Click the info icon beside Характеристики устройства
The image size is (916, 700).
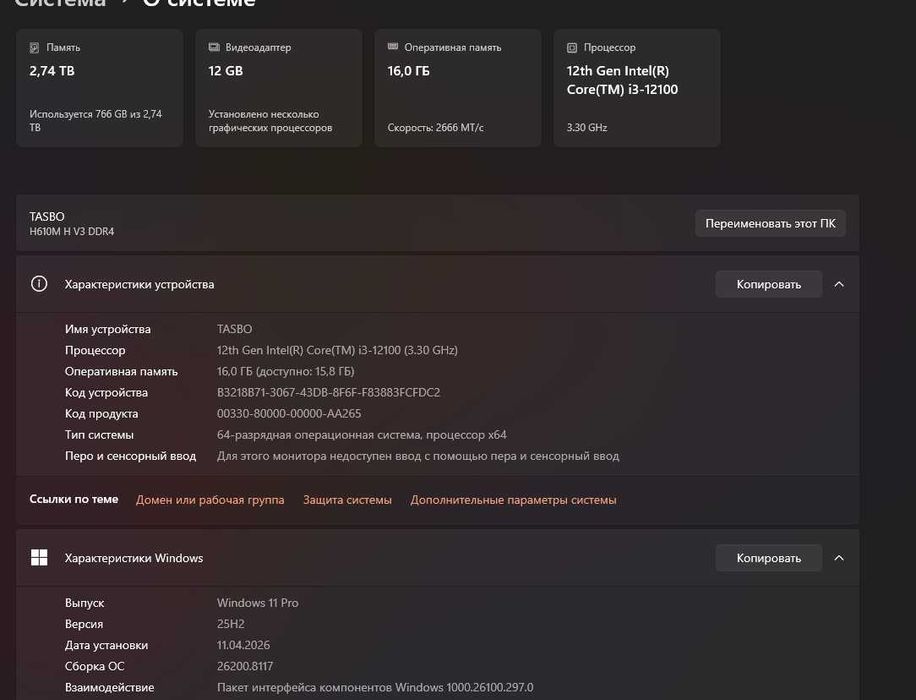tap(39, 284)
